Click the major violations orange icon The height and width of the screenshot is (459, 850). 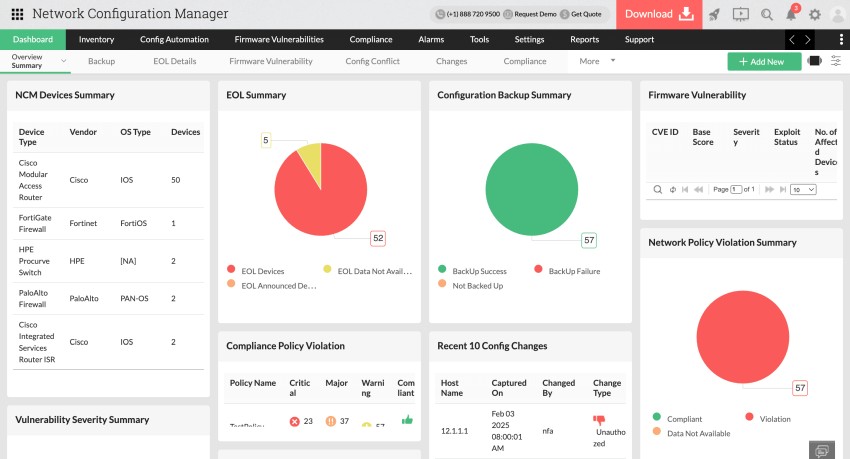point(331,421)
